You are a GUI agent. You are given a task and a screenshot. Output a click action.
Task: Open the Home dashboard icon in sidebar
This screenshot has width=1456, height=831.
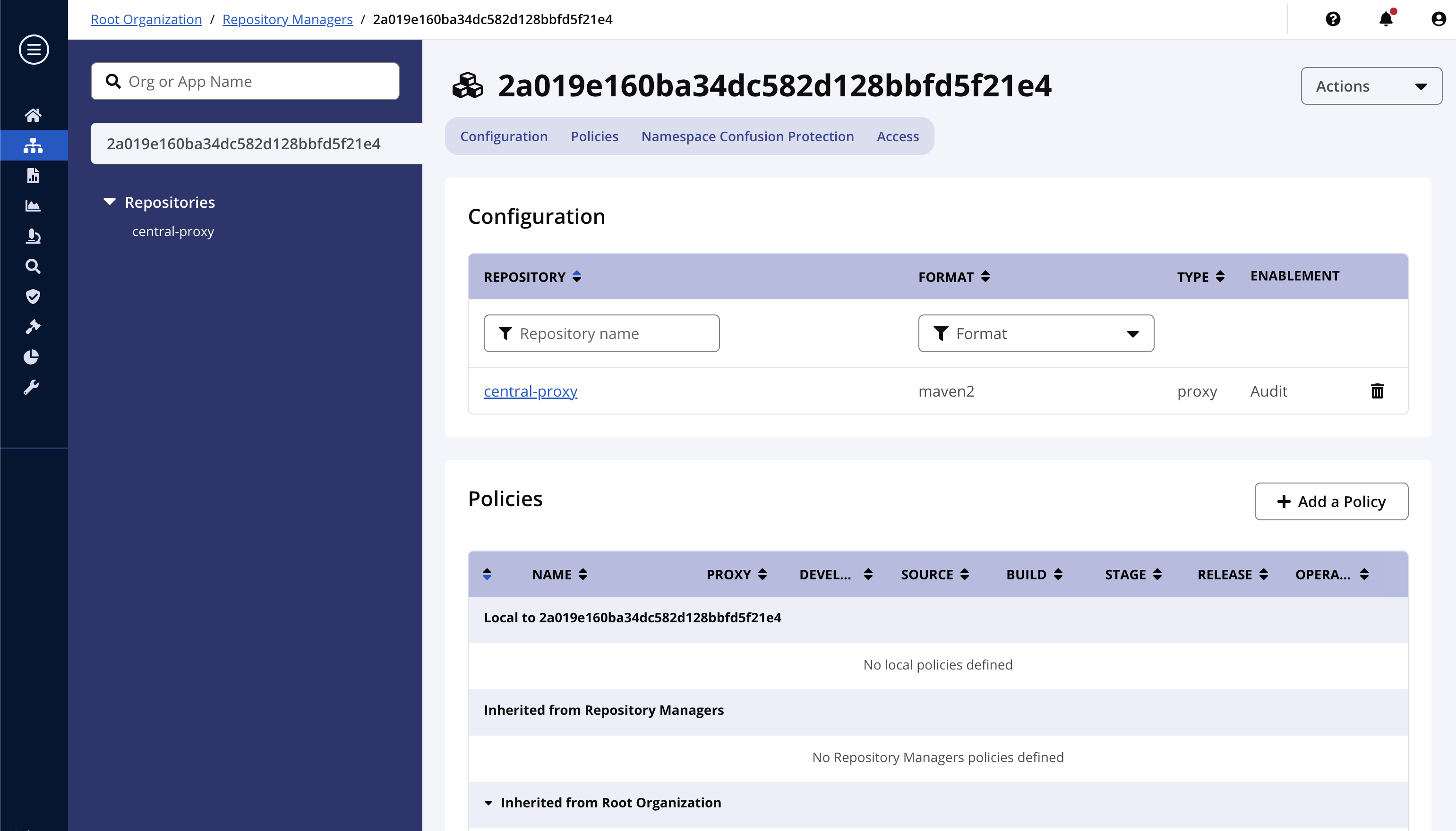pos(33,115)
